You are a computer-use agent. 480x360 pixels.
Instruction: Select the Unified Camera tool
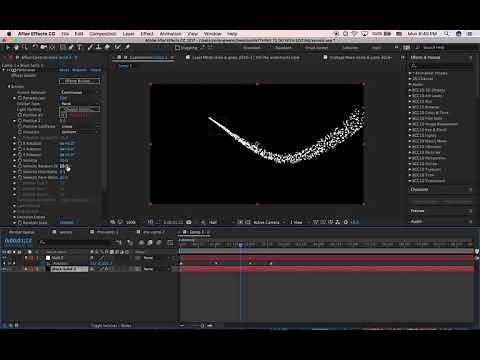pos(43,47)
